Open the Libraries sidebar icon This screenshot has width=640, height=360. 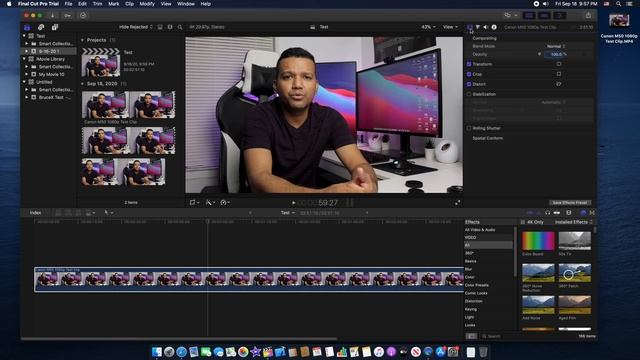(27, 27)
